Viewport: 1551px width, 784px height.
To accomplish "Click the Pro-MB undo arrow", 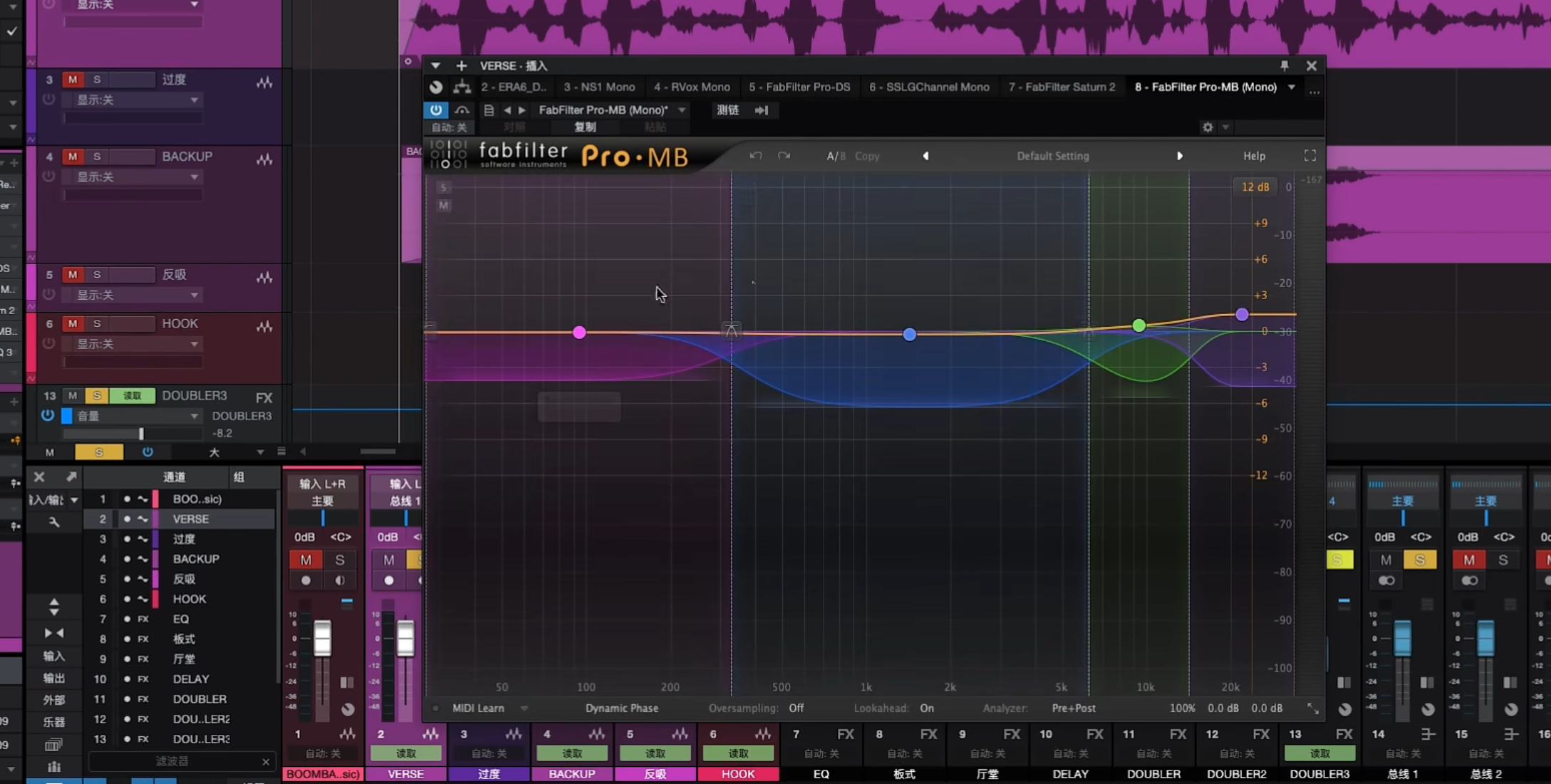I will point(756,156).
